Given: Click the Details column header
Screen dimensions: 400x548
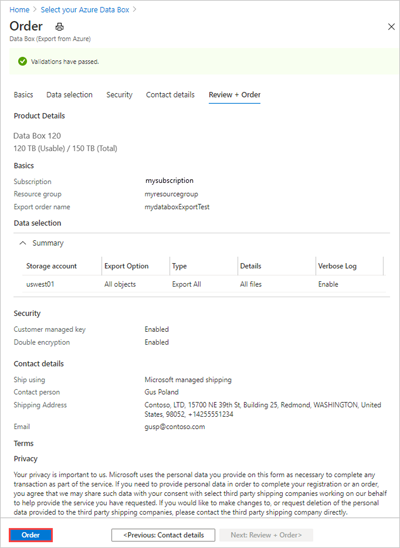Looking at the screenshot, I should point(250,266).
